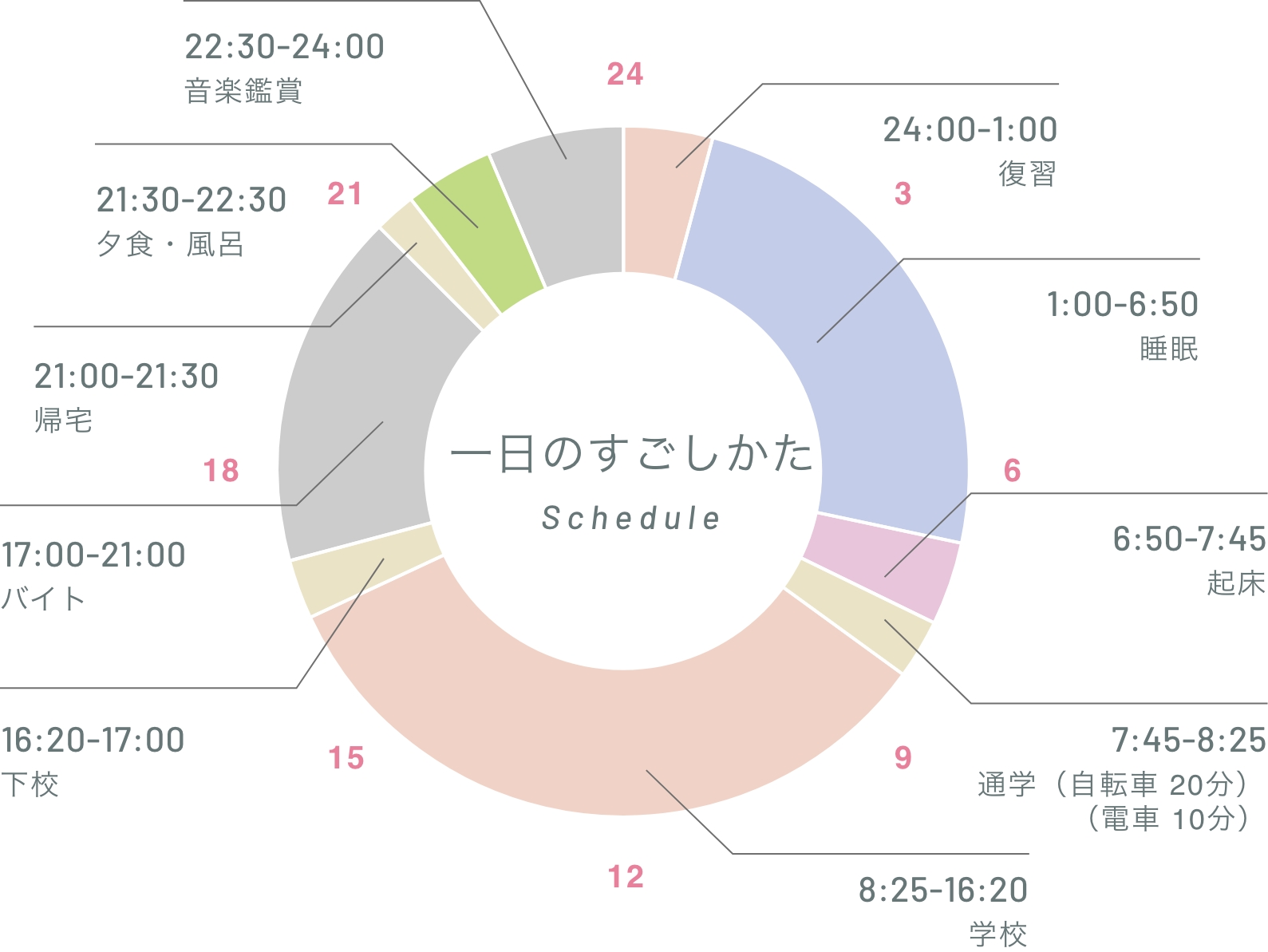1268x952 pixels.
Task: Click the beige 下校 segment
Action: point(367,571)
